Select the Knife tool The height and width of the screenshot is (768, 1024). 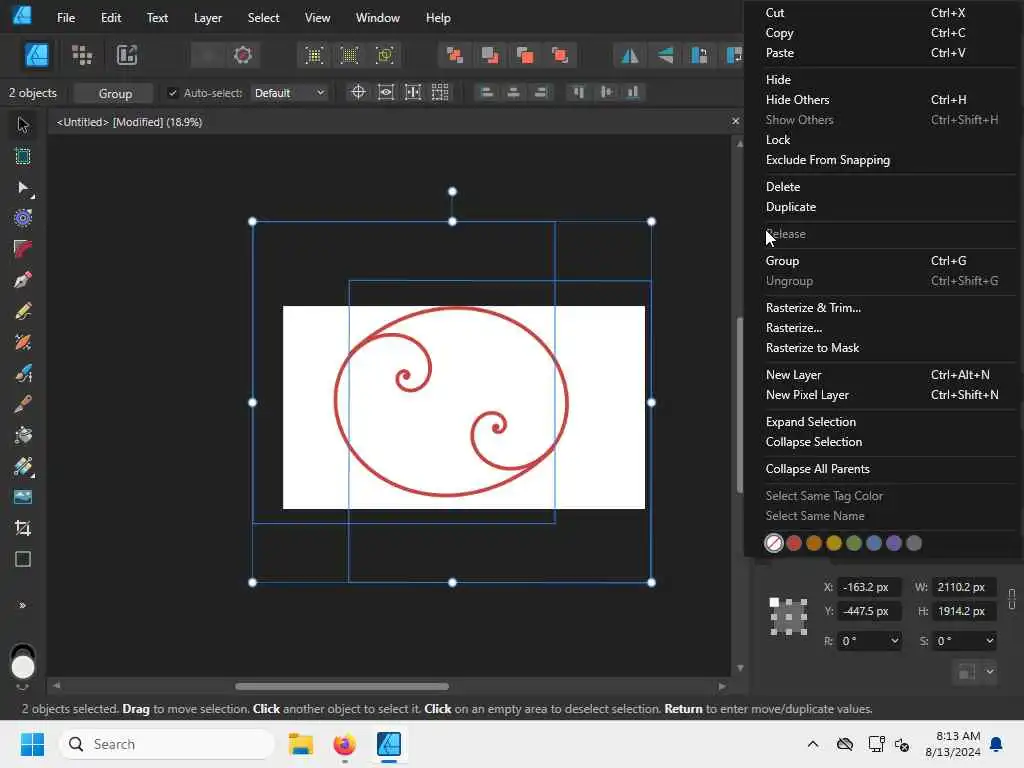23,404
